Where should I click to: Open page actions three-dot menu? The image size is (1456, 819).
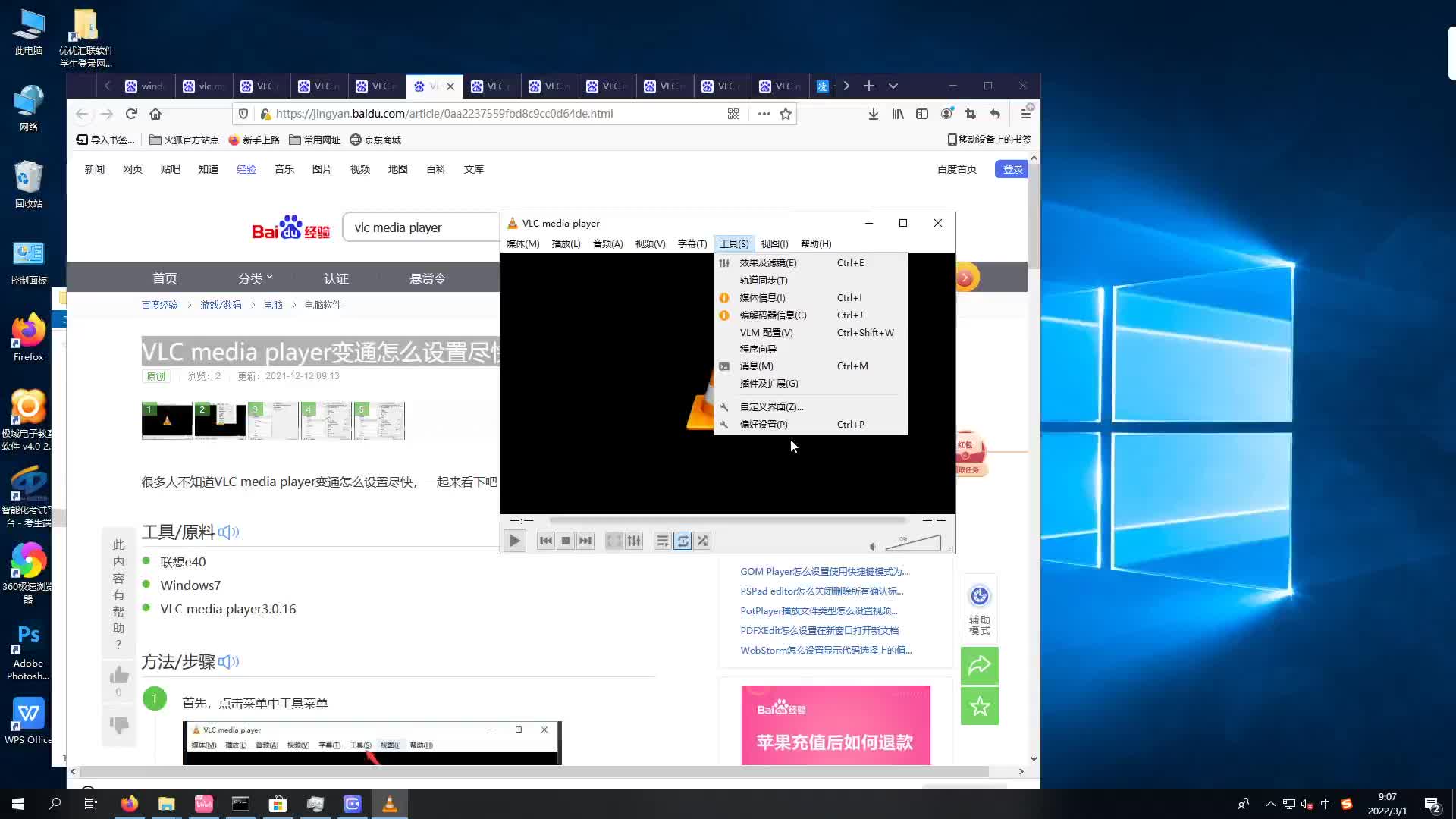pos(764,114)
